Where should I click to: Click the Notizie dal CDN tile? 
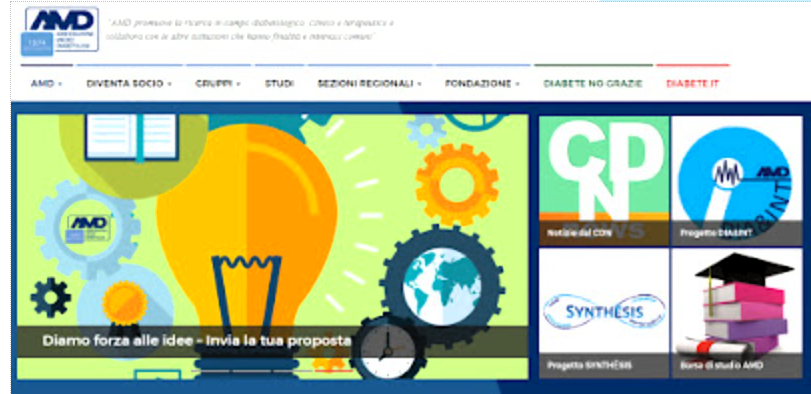coord(604,180)
